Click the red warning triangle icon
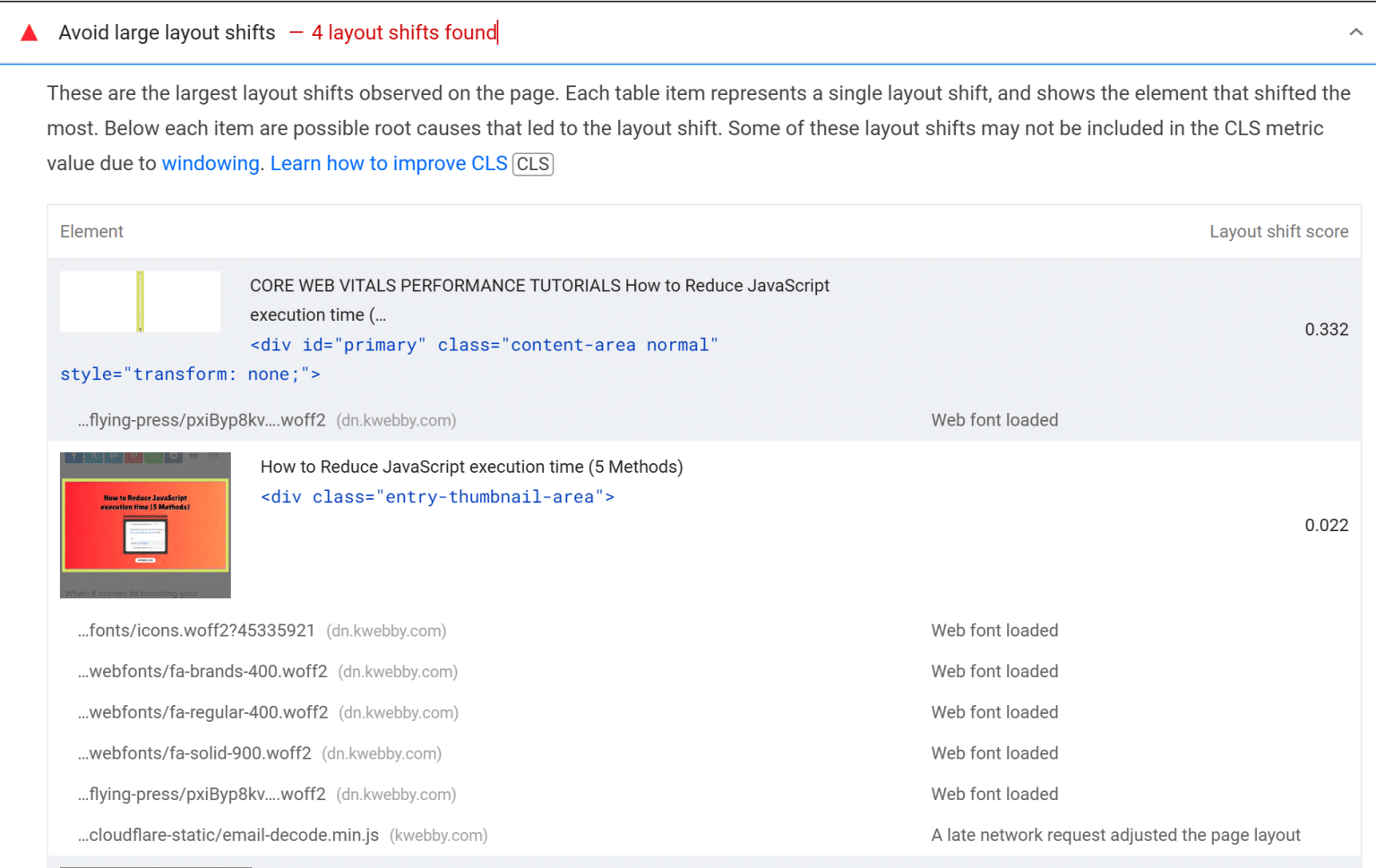Image resolution: width=1376 pixels, height=868 pixels. 29,33
